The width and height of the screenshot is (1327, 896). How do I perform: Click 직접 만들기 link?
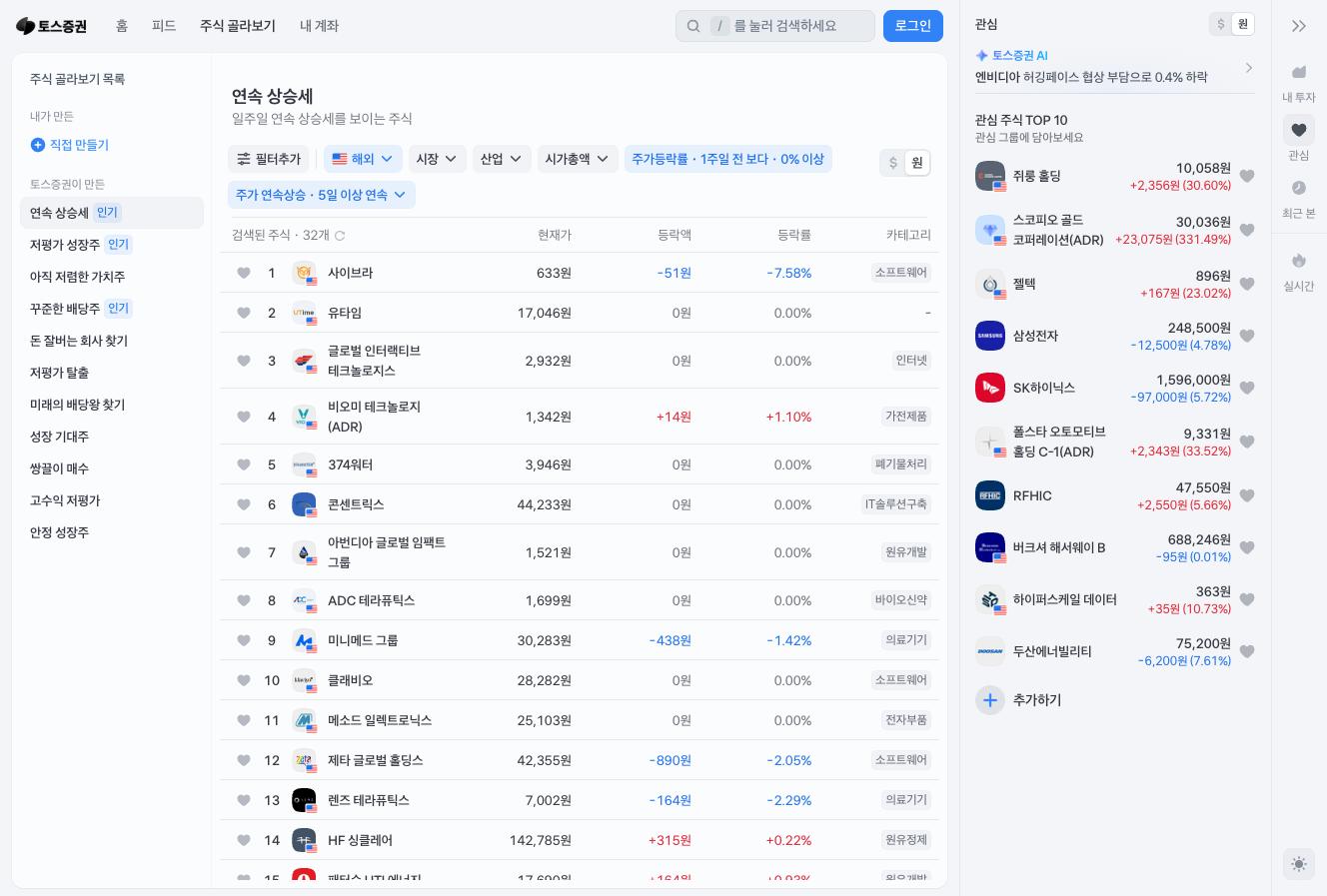79,145
